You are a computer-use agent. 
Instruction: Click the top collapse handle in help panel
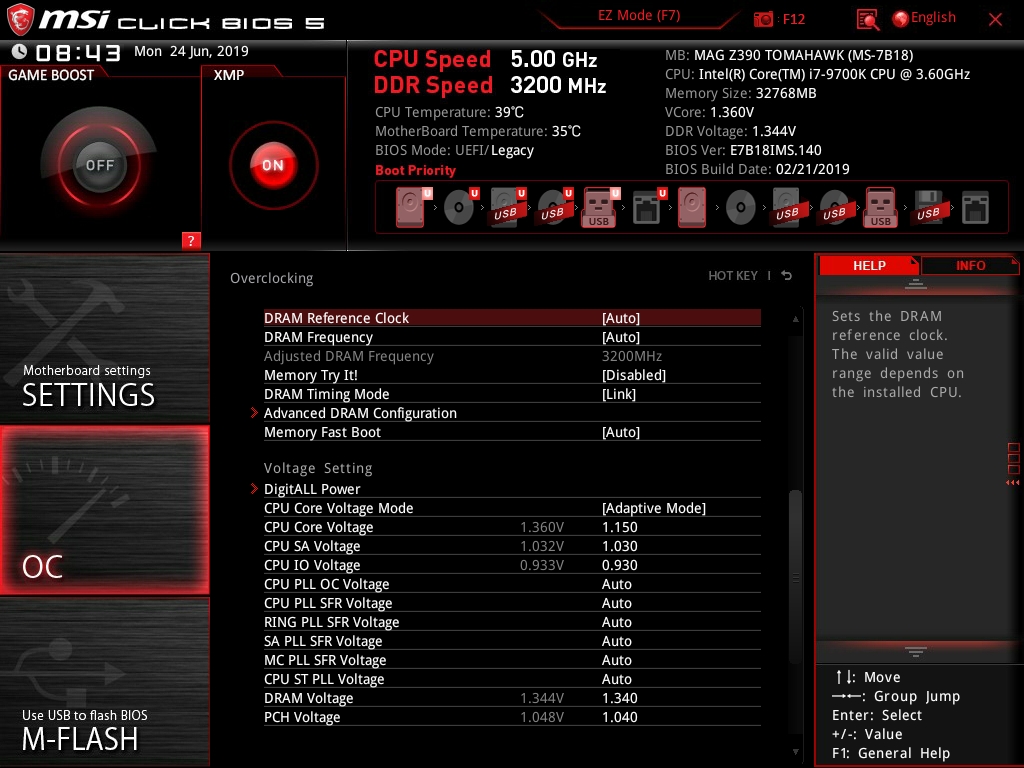[x=916, y=284]
